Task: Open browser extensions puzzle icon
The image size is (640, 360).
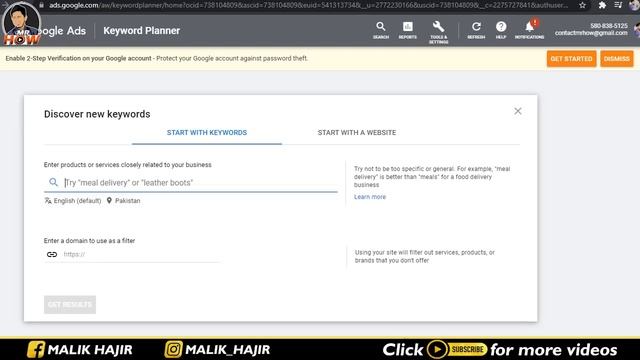Action: (602, 5)
